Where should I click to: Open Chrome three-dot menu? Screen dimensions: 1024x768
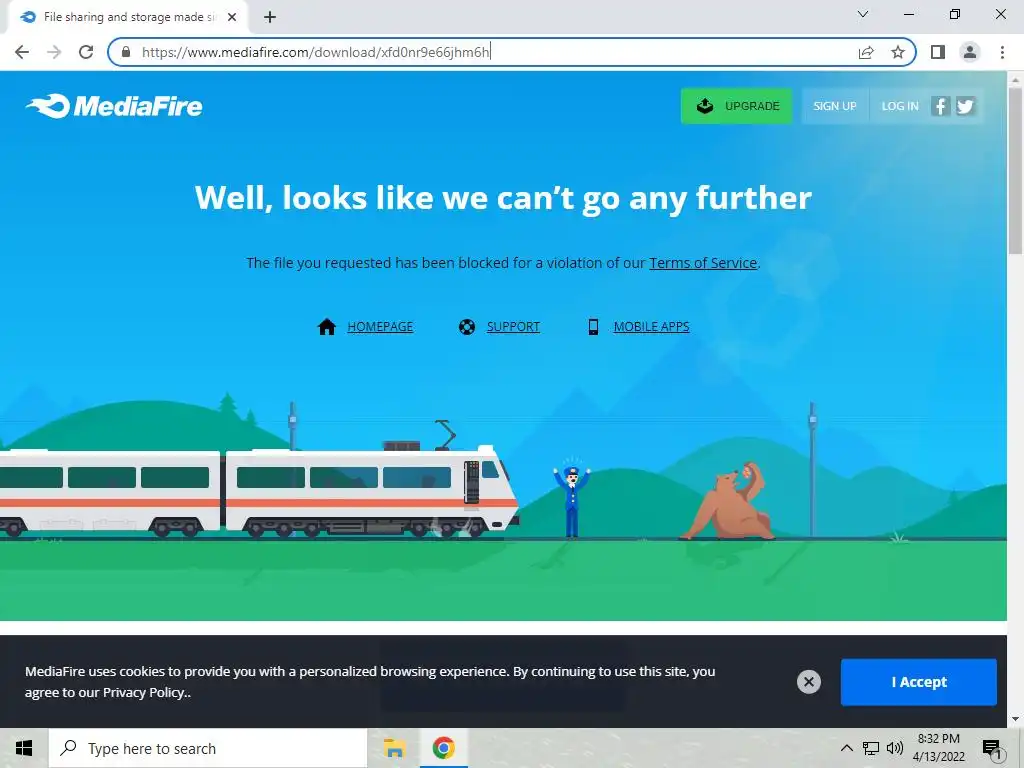click(x=1002, y=52)
